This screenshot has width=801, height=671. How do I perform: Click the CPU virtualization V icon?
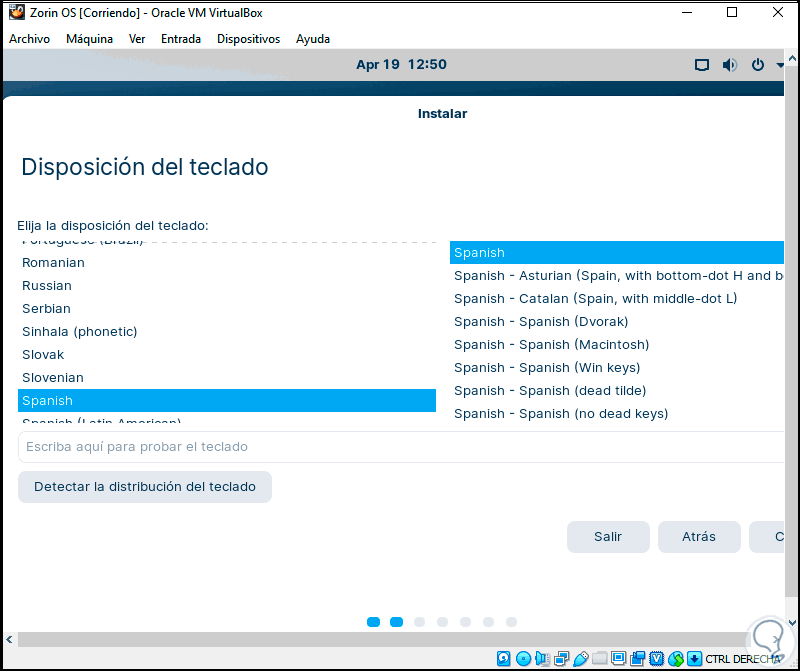click(656, 659)
